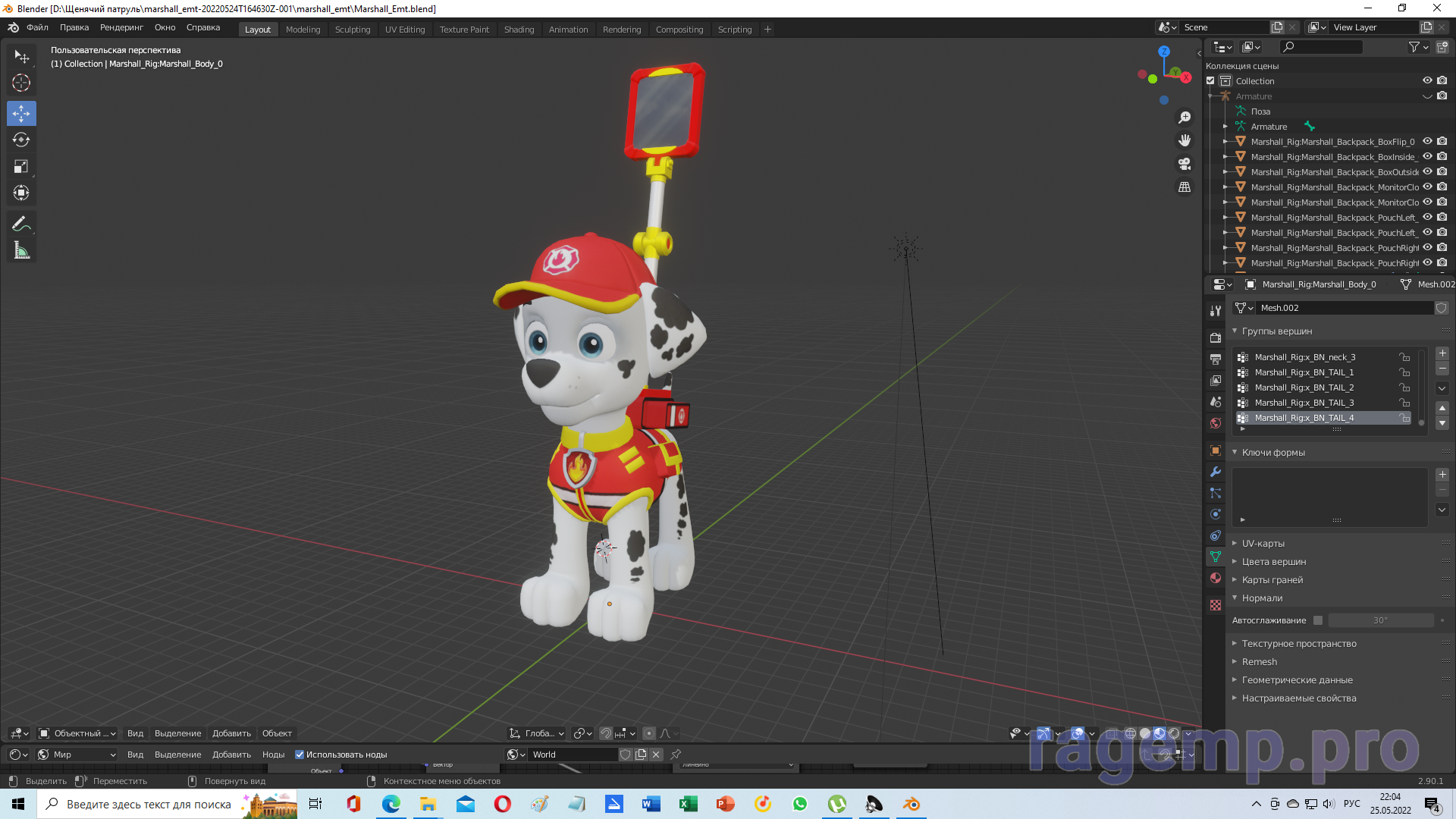
Task: Add a new vertex group with plus button
Action: [1442, 353]
